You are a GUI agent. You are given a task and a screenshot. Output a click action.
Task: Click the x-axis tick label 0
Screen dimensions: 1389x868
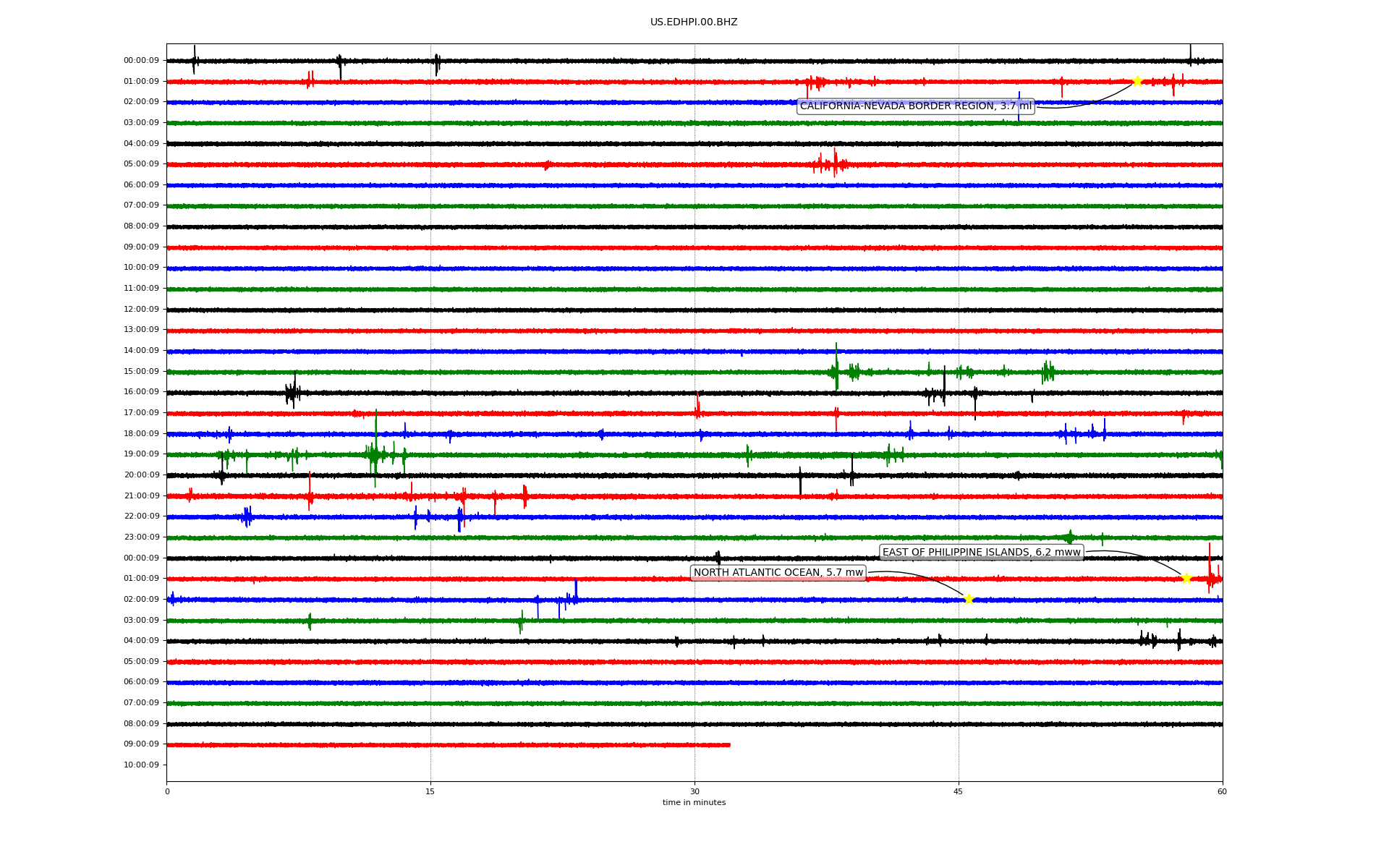167,791
